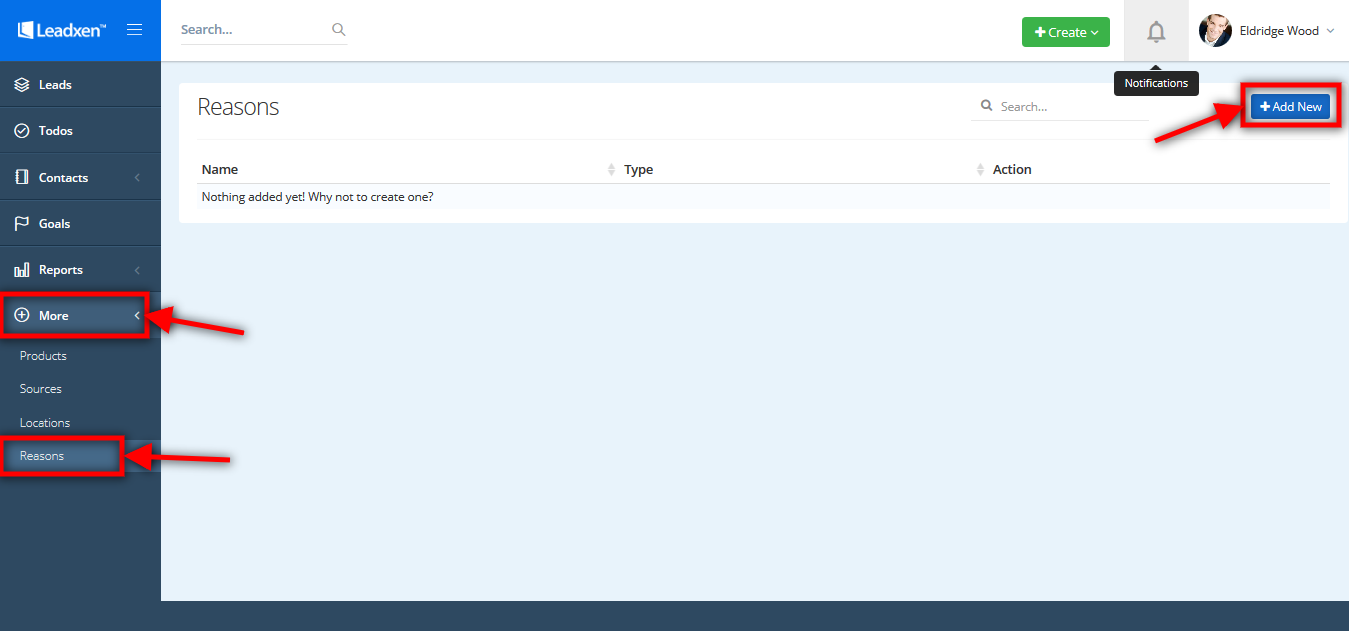Click the Leadxen logo
Viewport: 1349px width, 631px height.
click(x=62, y=30)
